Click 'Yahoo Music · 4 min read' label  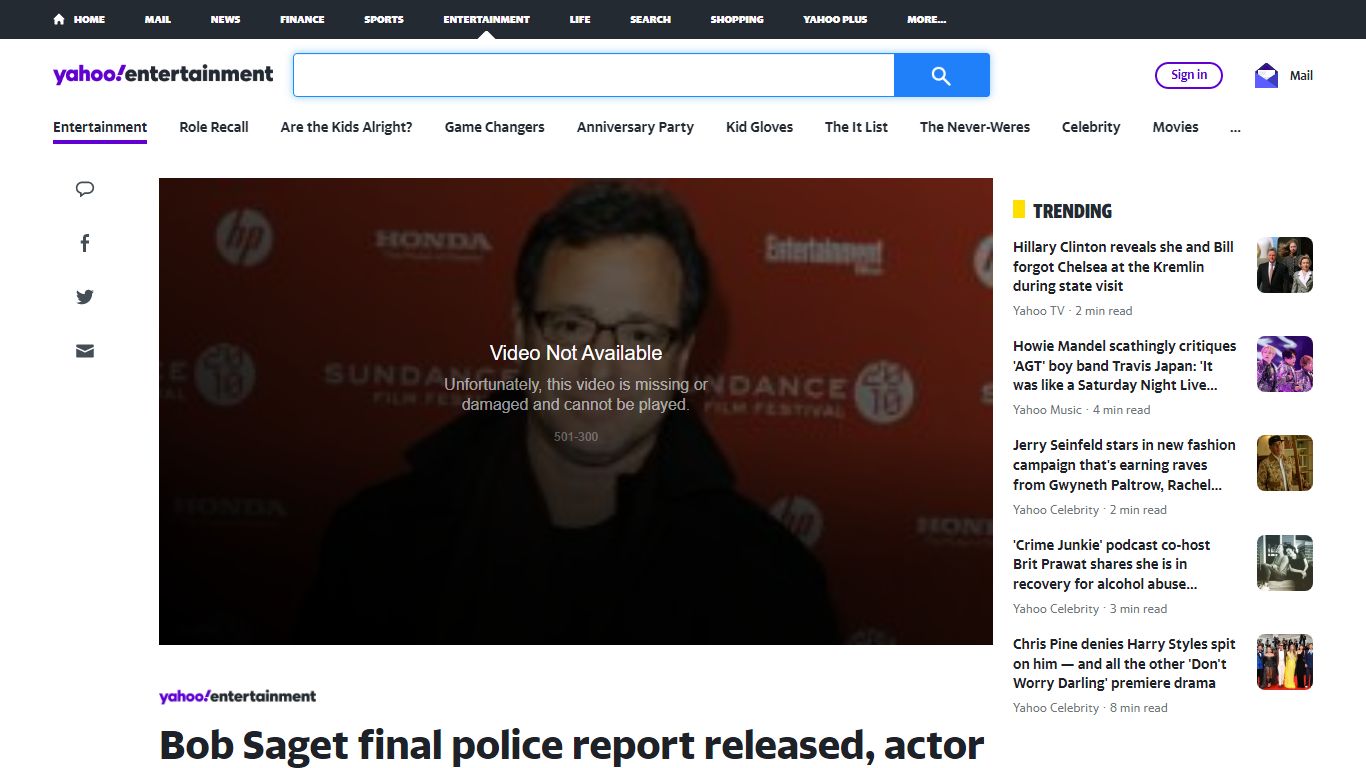(1082, 410)
